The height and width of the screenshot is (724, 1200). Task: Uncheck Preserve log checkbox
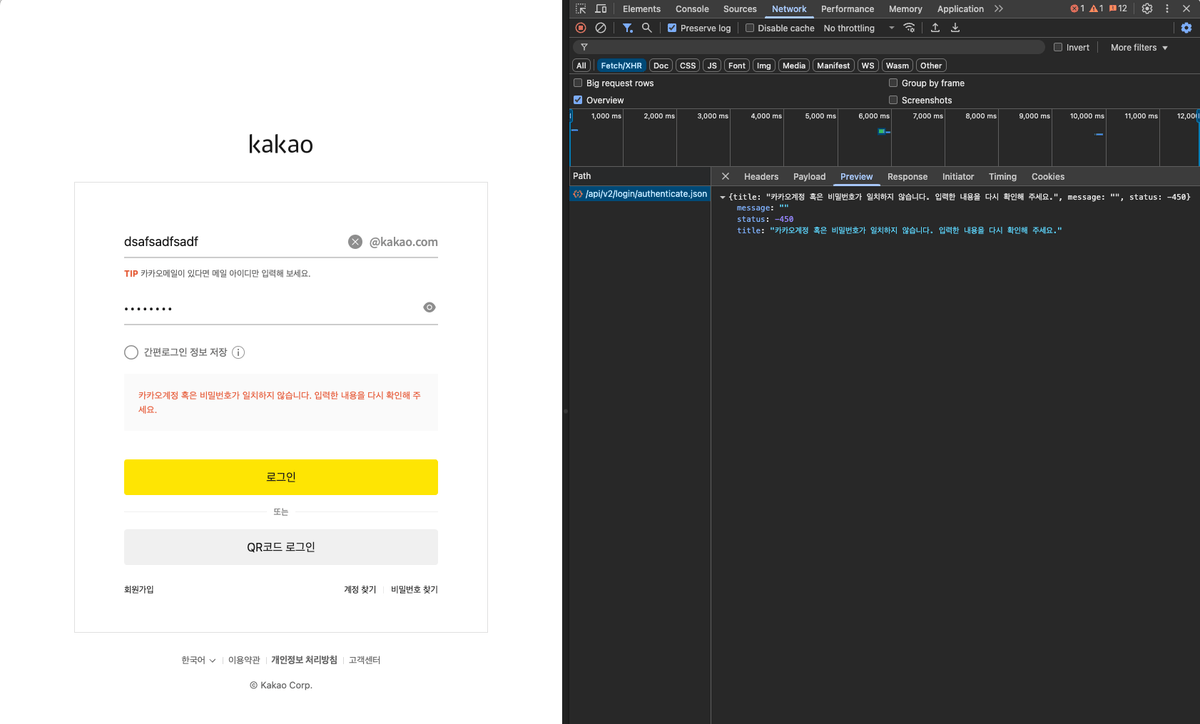tap(672, 28)
